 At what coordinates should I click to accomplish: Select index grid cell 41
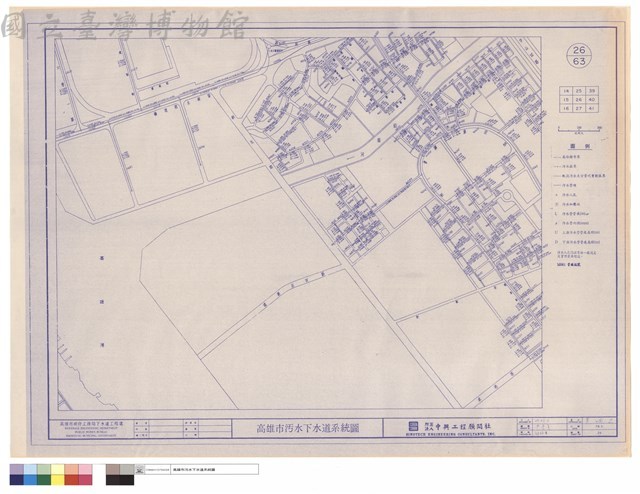click(x=592, y=109)
